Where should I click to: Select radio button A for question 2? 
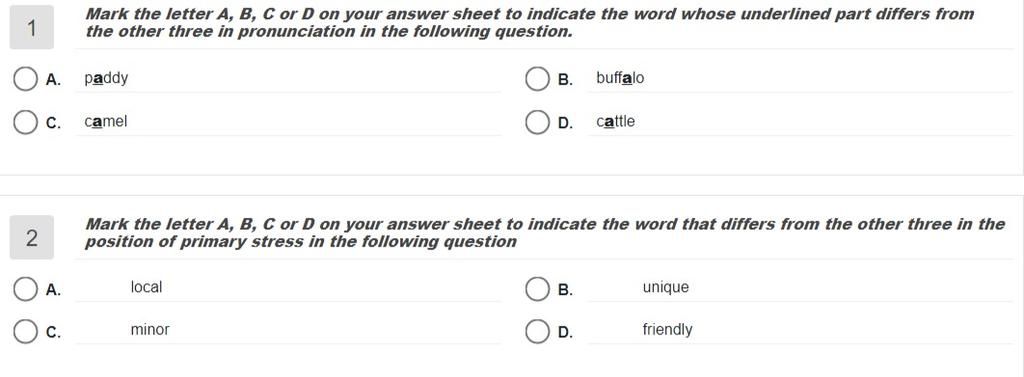(25, 289)
